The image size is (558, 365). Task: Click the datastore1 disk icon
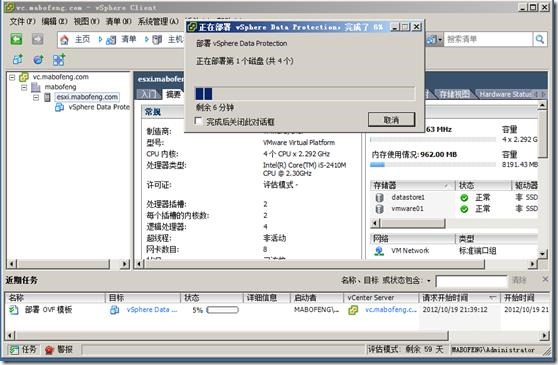[x=380, y=197]
